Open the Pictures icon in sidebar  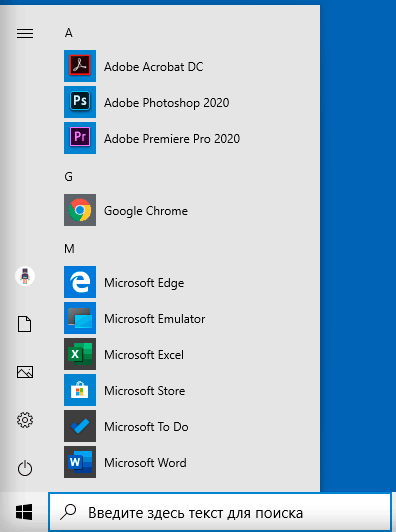(x=25, y=372)
